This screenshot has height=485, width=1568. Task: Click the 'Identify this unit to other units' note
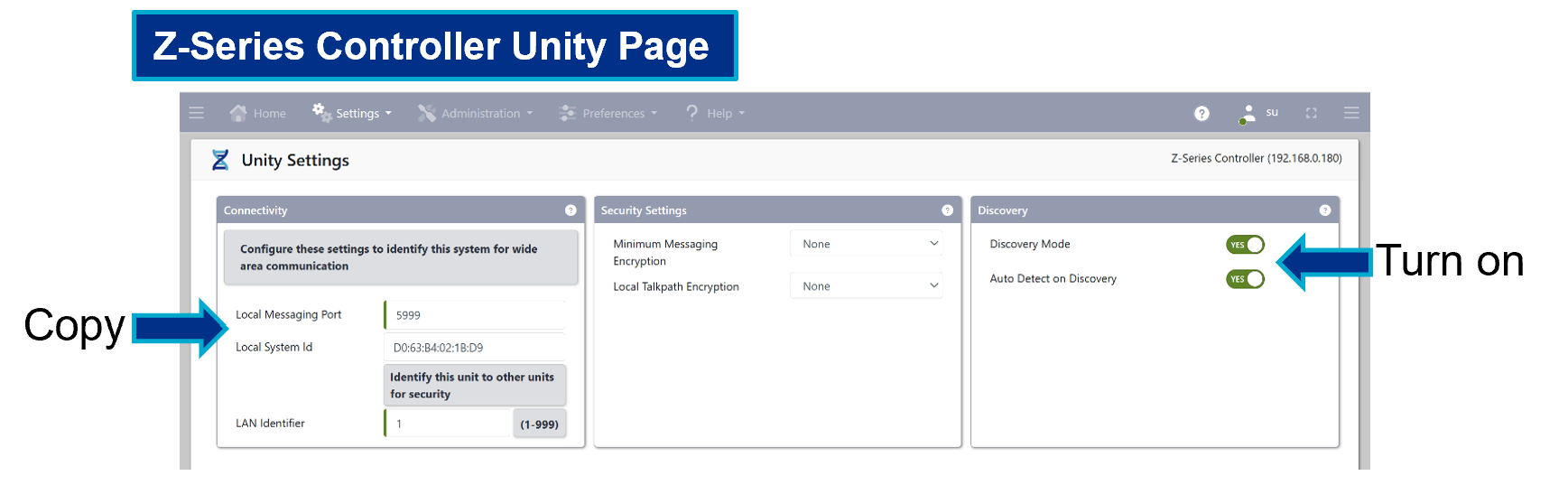(476, 386)
